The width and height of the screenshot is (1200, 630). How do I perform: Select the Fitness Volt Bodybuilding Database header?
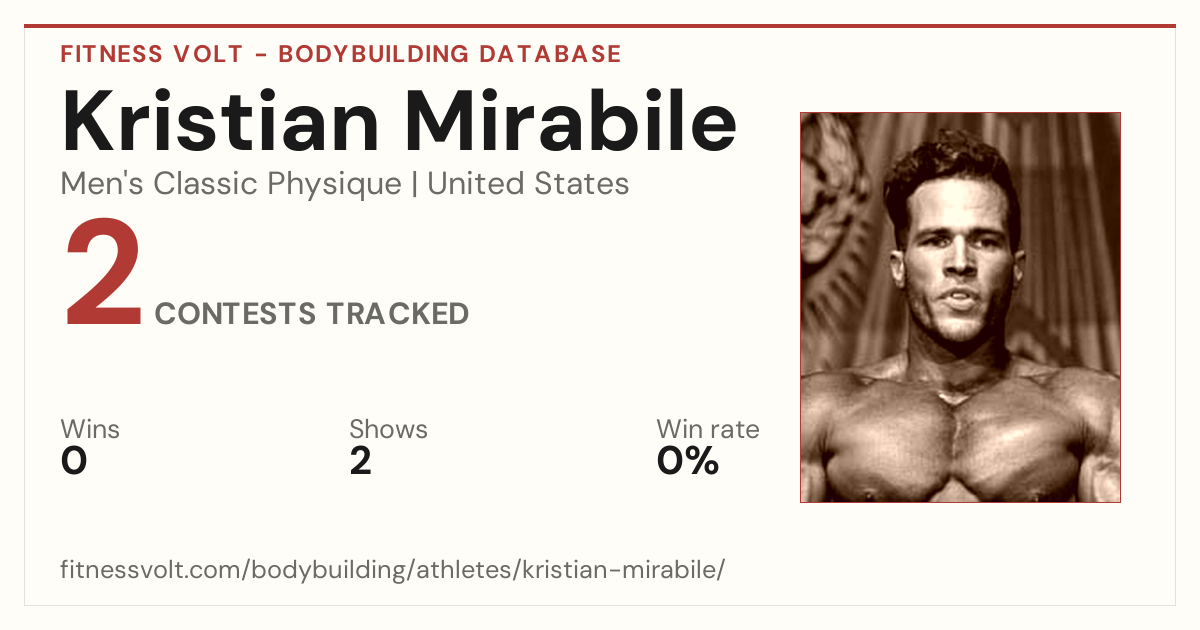point(341,54)
